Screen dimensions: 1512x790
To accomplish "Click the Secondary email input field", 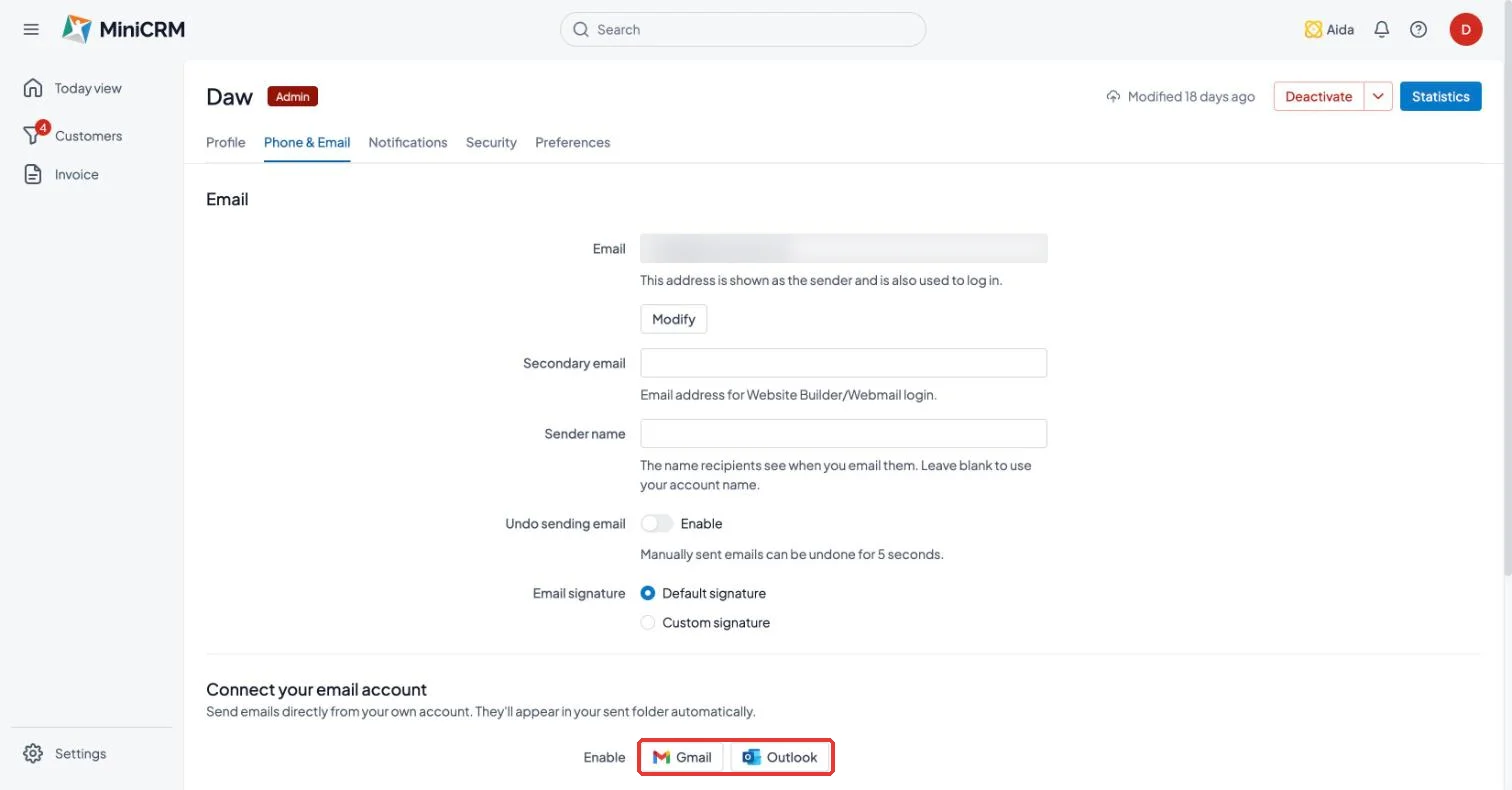I will [844, 363].
